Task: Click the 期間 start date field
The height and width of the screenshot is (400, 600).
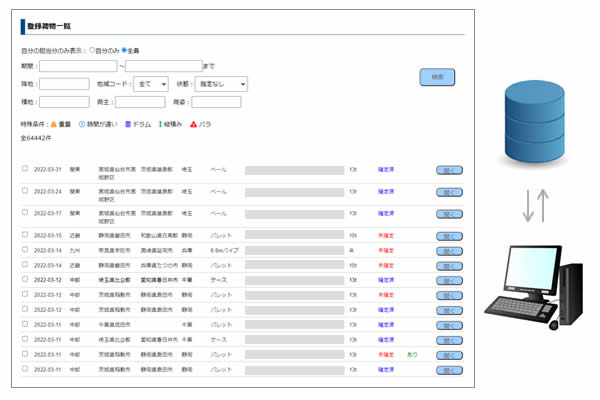Action: click(x=77, y=66)
